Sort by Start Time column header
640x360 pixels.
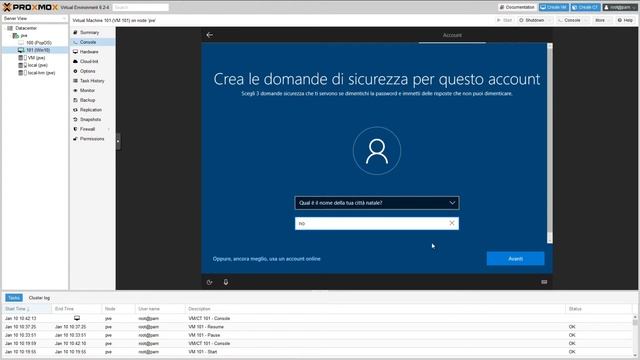(27, 309)
